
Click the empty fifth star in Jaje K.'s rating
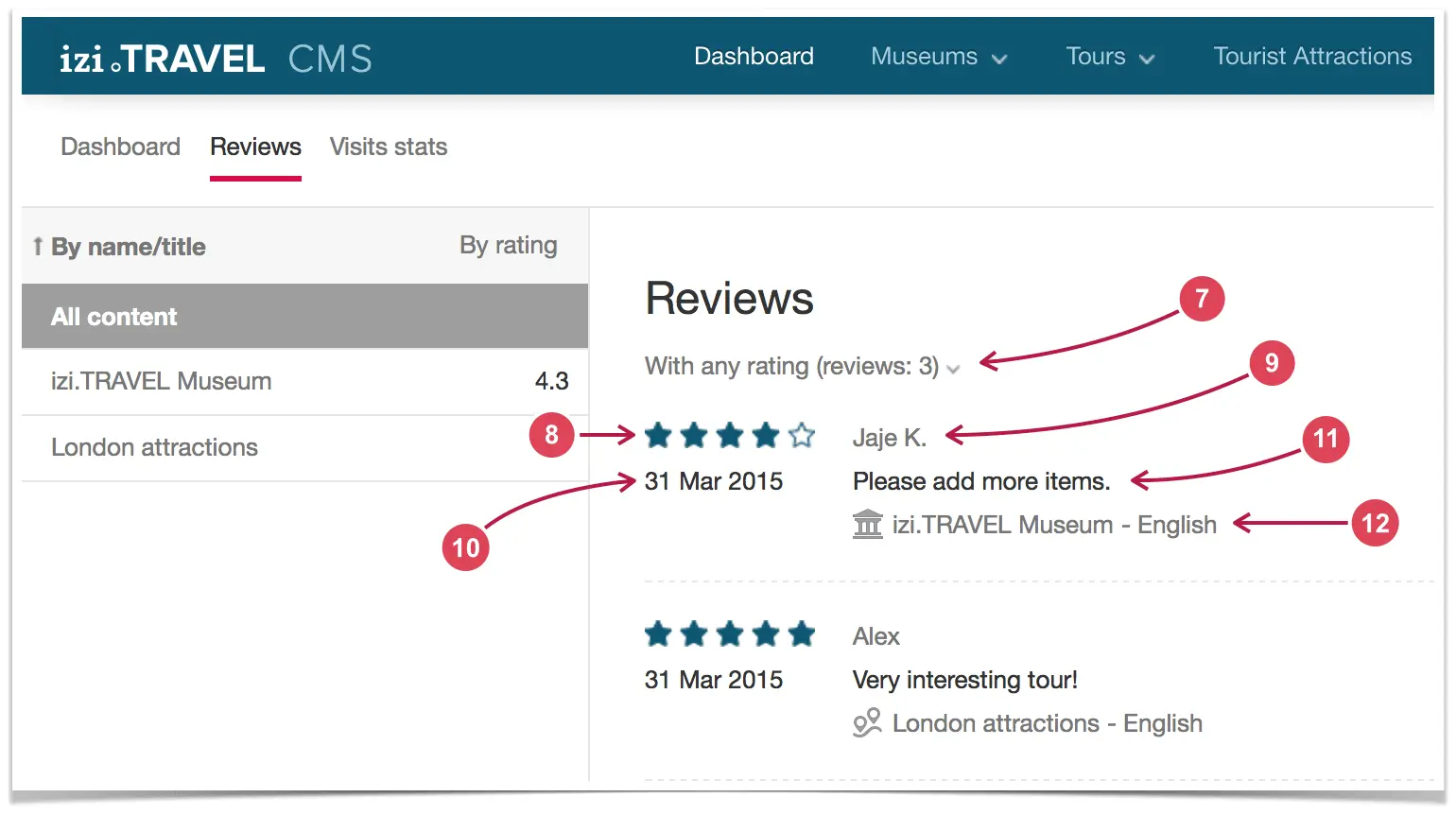tap(802, 435)
